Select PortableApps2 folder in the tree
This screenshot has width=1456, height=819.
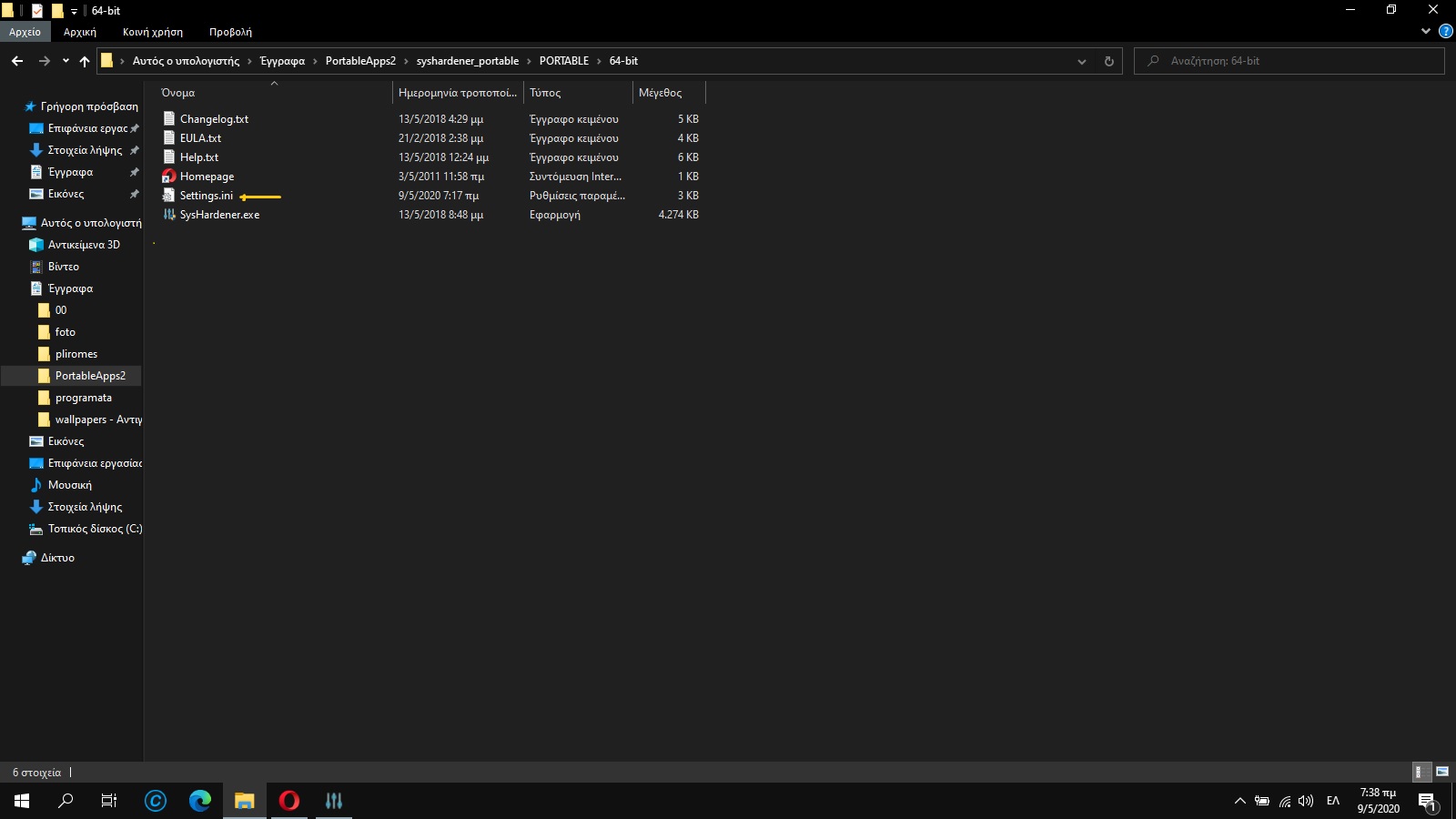point(90,376)
